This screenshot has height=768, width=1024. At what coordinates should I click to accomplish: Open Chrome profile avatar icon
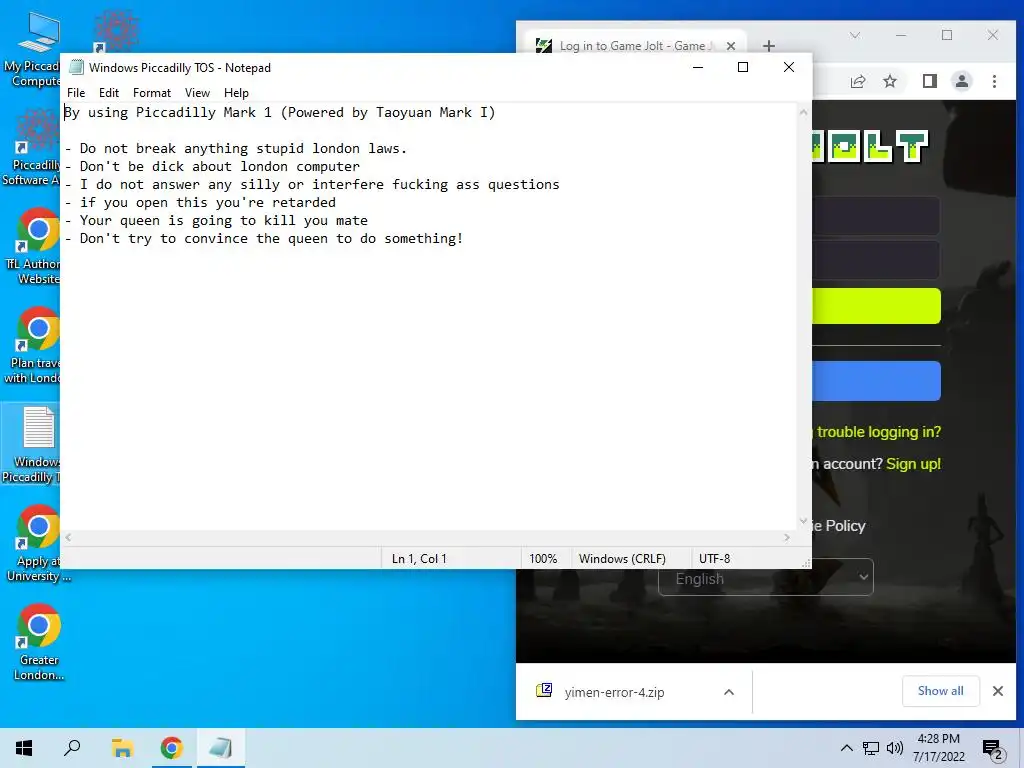point(961,81)
